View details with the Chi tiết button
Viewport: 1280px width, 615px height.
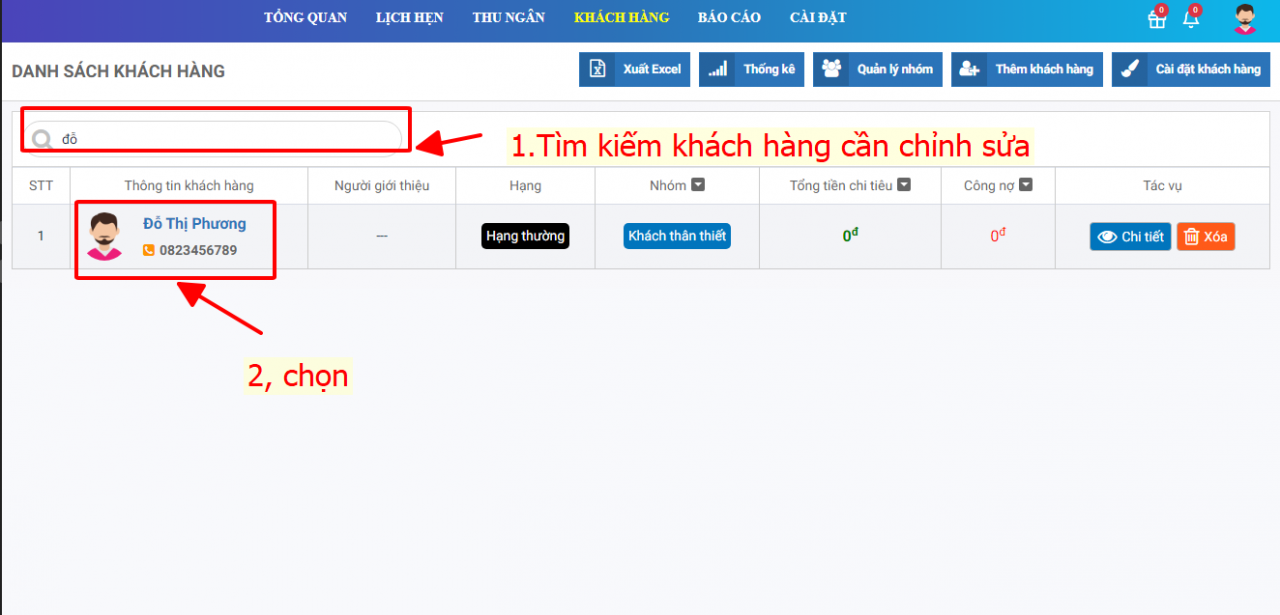[1130, 237]
